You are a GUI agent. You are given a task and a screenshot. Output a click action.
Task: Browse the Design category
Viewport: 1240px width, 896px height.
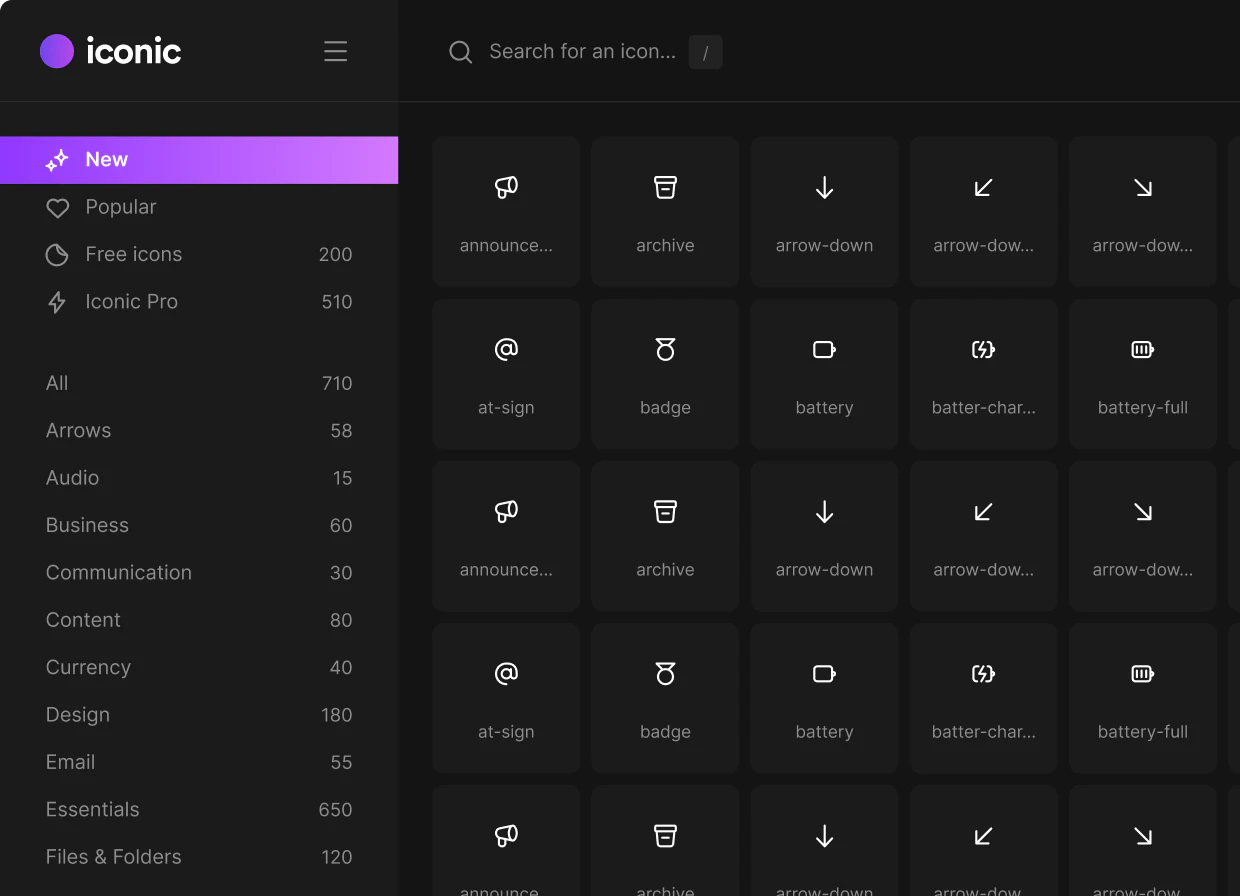click(78, 715)
